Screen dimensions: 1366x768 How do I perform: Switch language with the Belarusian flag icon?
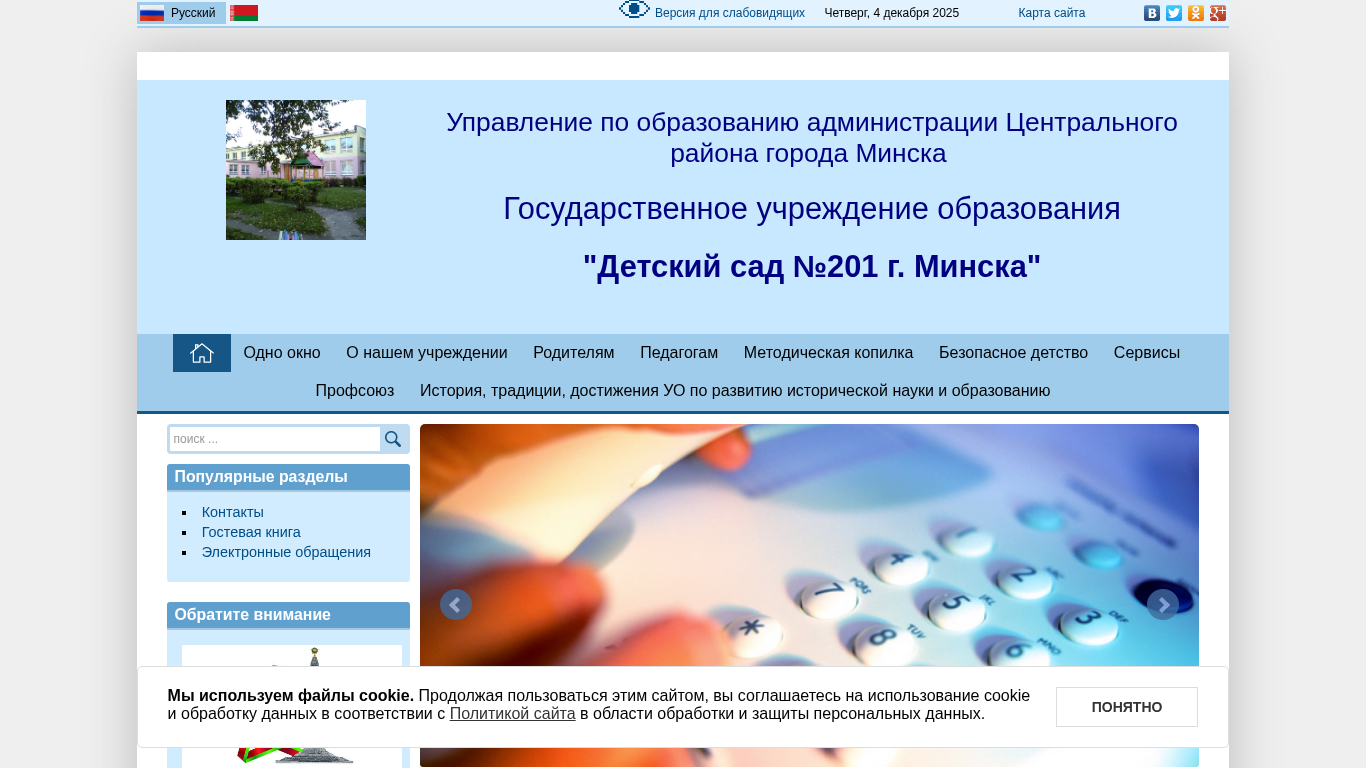[x=244, y=13]
